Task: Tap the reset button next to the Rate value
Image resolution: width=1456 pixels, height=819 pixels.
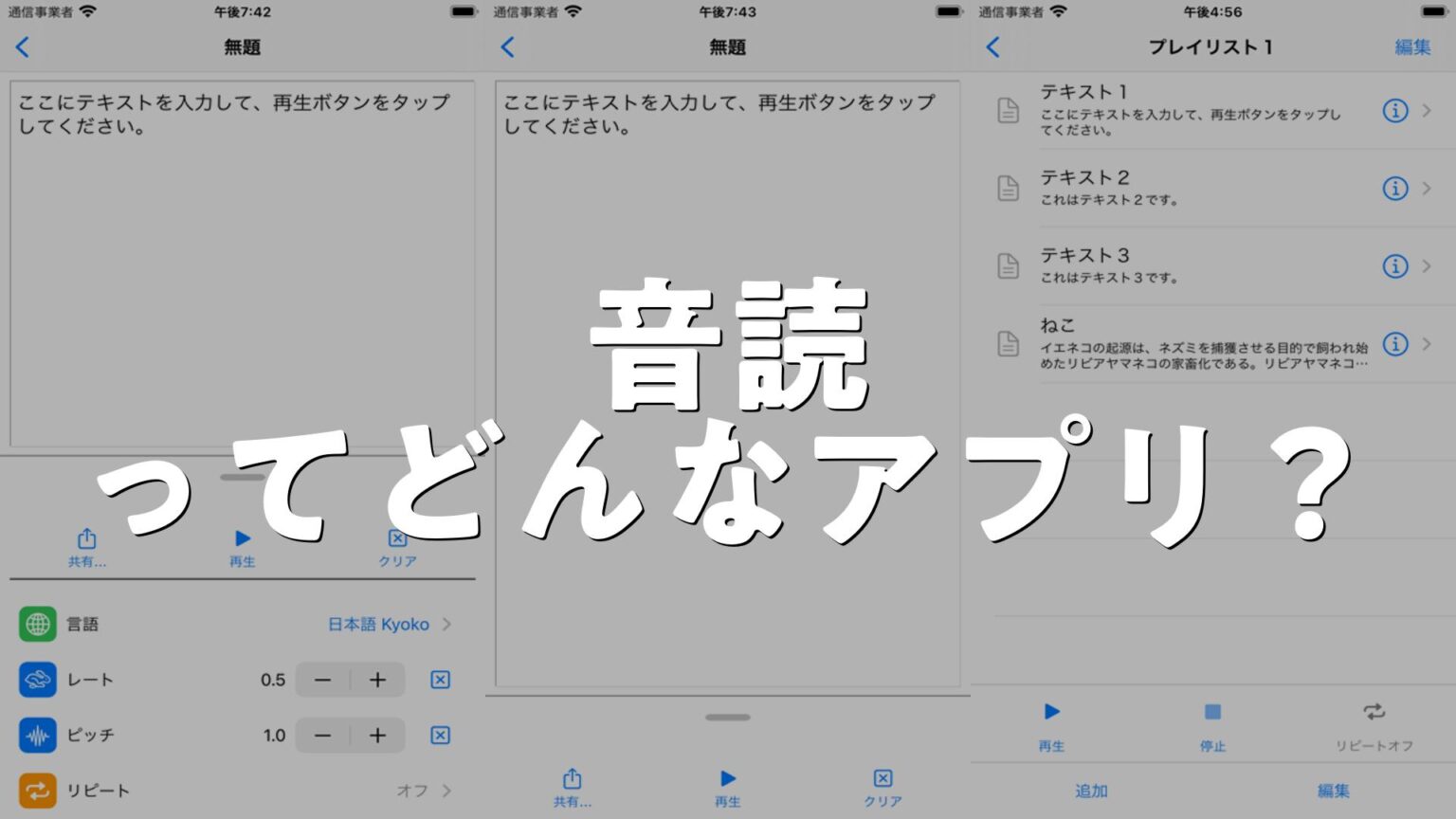Action: click(x=439, y=680)
